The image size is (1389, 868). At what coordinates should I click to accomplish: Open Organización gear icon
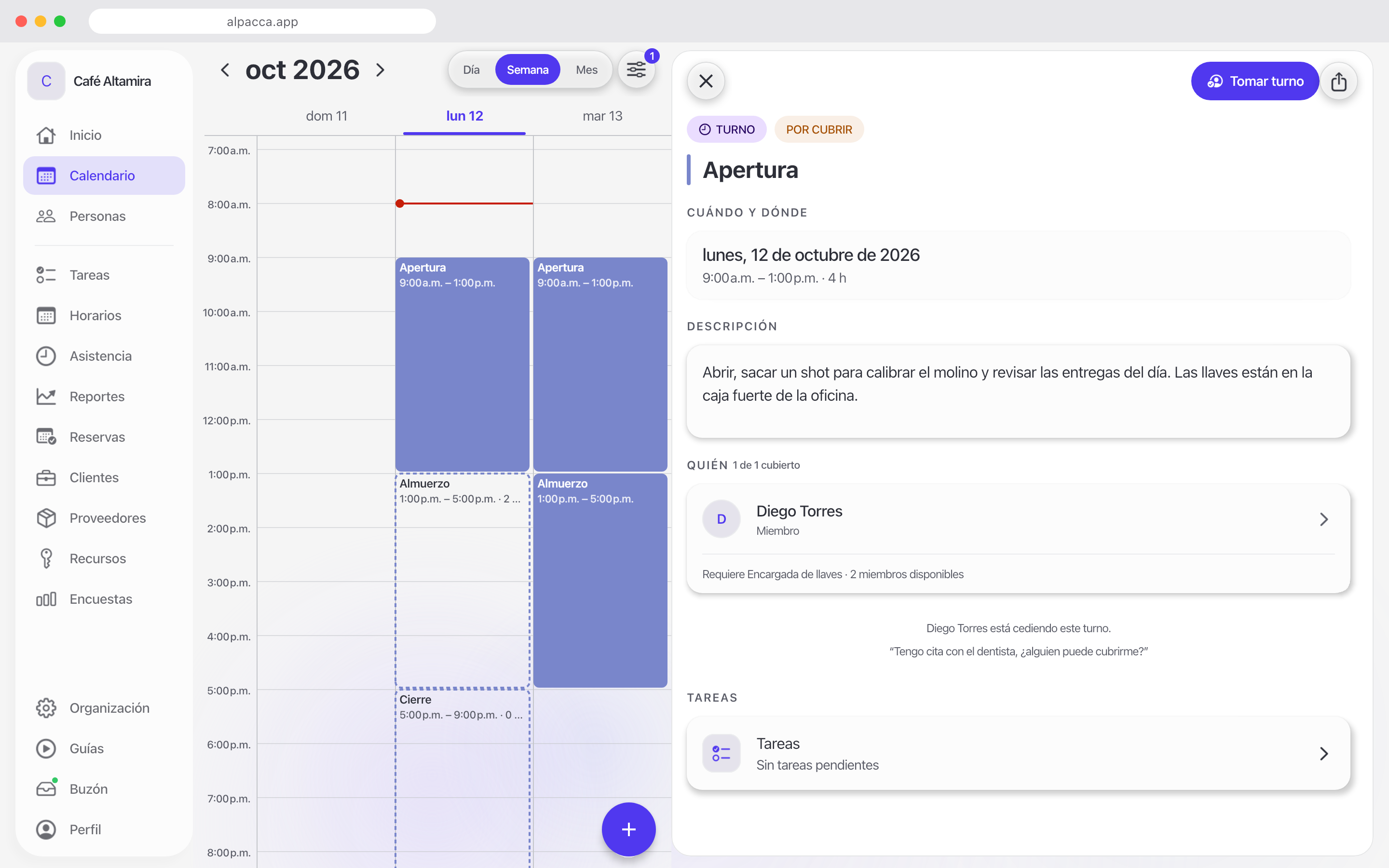click(x=46, y=708)
